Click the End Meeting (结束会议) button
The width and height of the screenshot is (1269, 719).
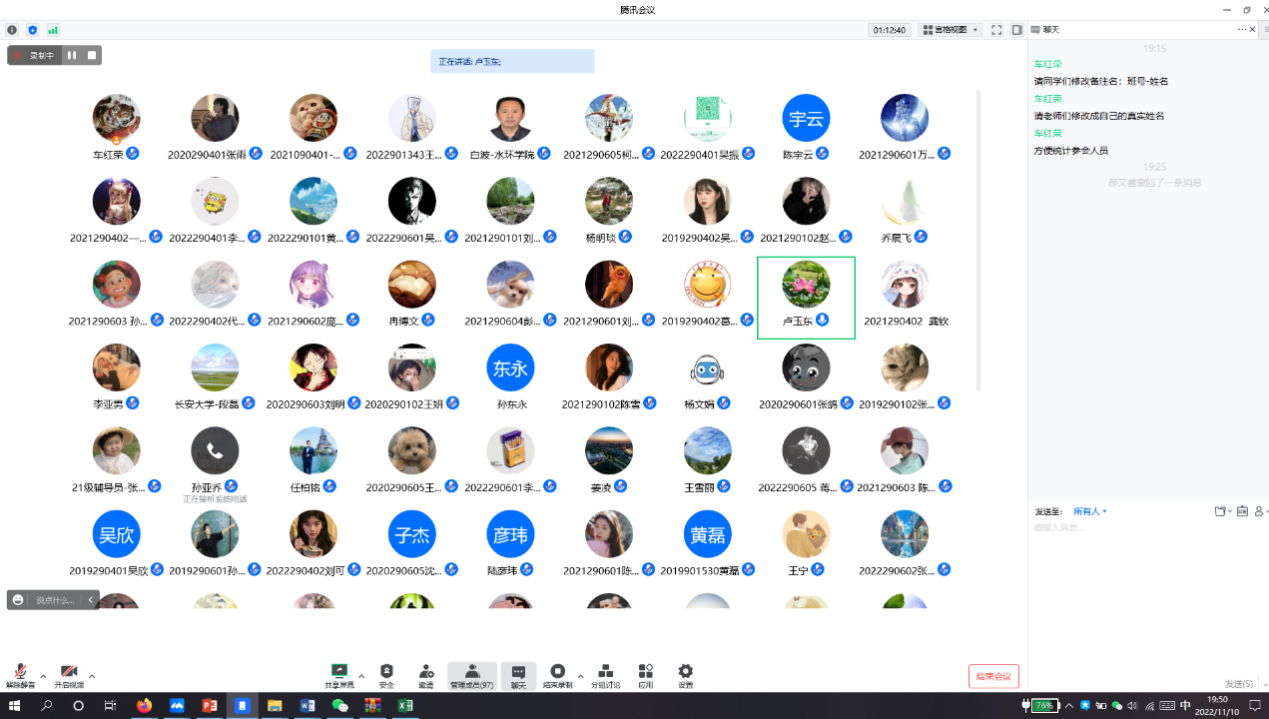pyautogui.click(x=993, y=676)
